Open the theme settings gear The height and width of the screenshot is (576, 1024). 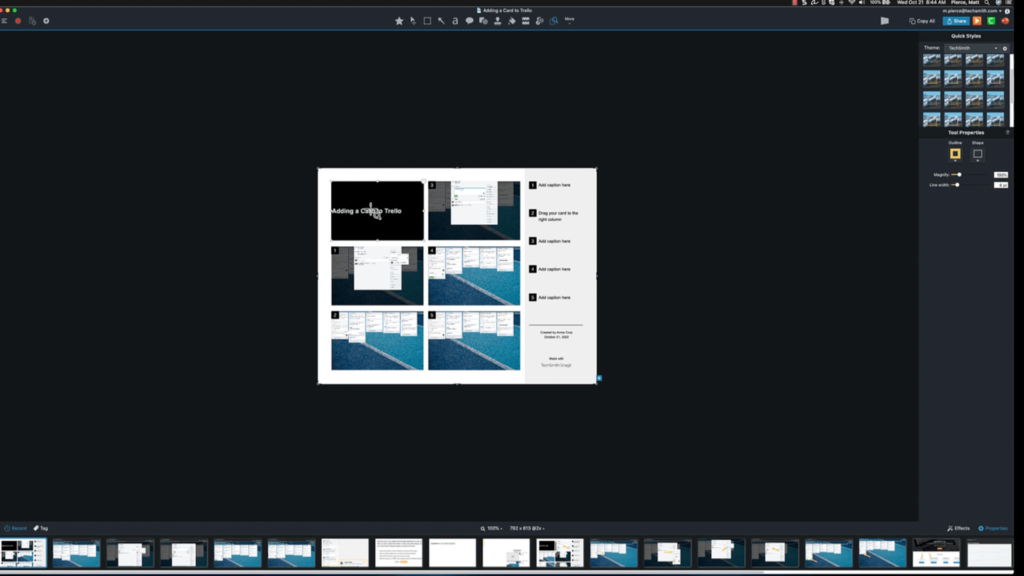[x=1005, y=48]
